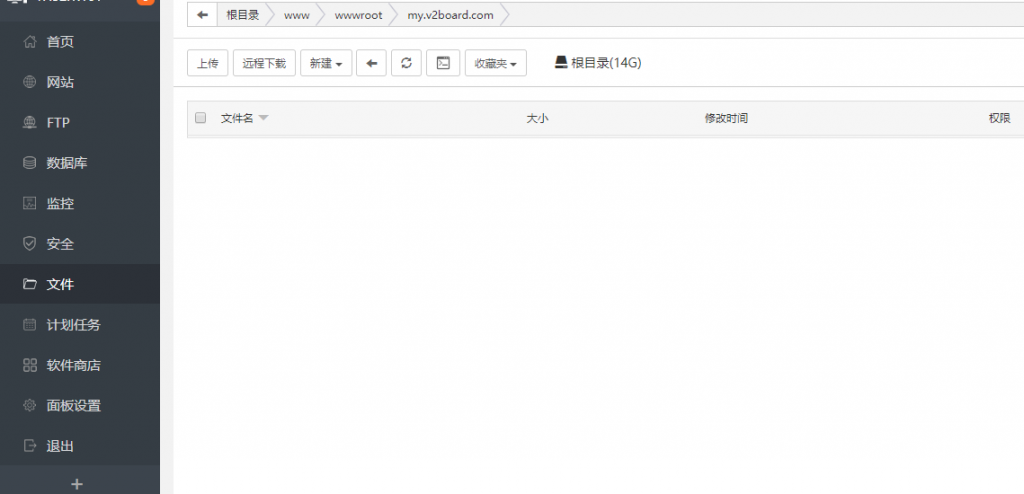Screen dimensions: 1024x494
Task: Sort by 文件名 column arrow
Action: click(x=263, y=118)
